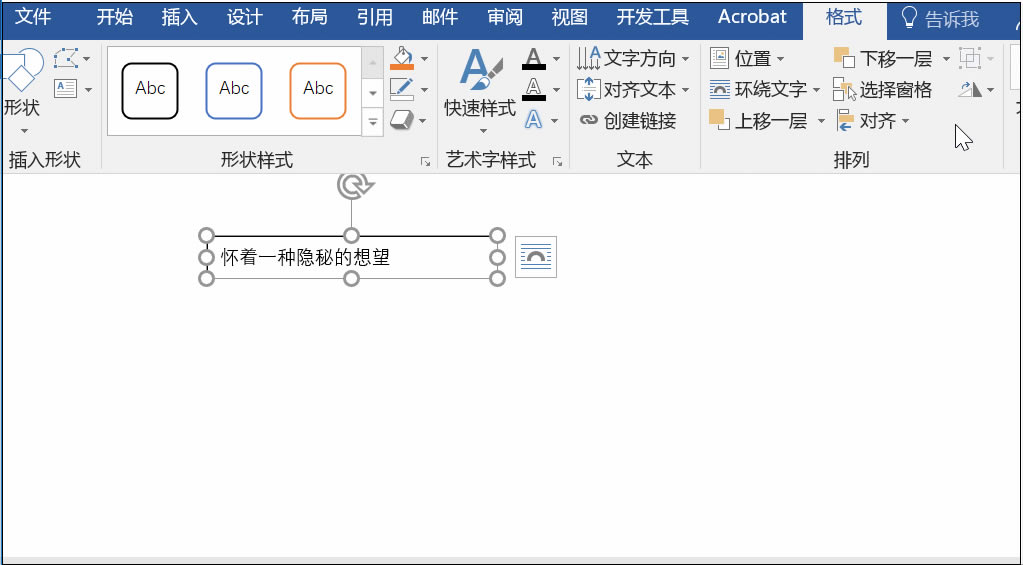
Task: Click the text outline A icon
Action: point(534,89)
